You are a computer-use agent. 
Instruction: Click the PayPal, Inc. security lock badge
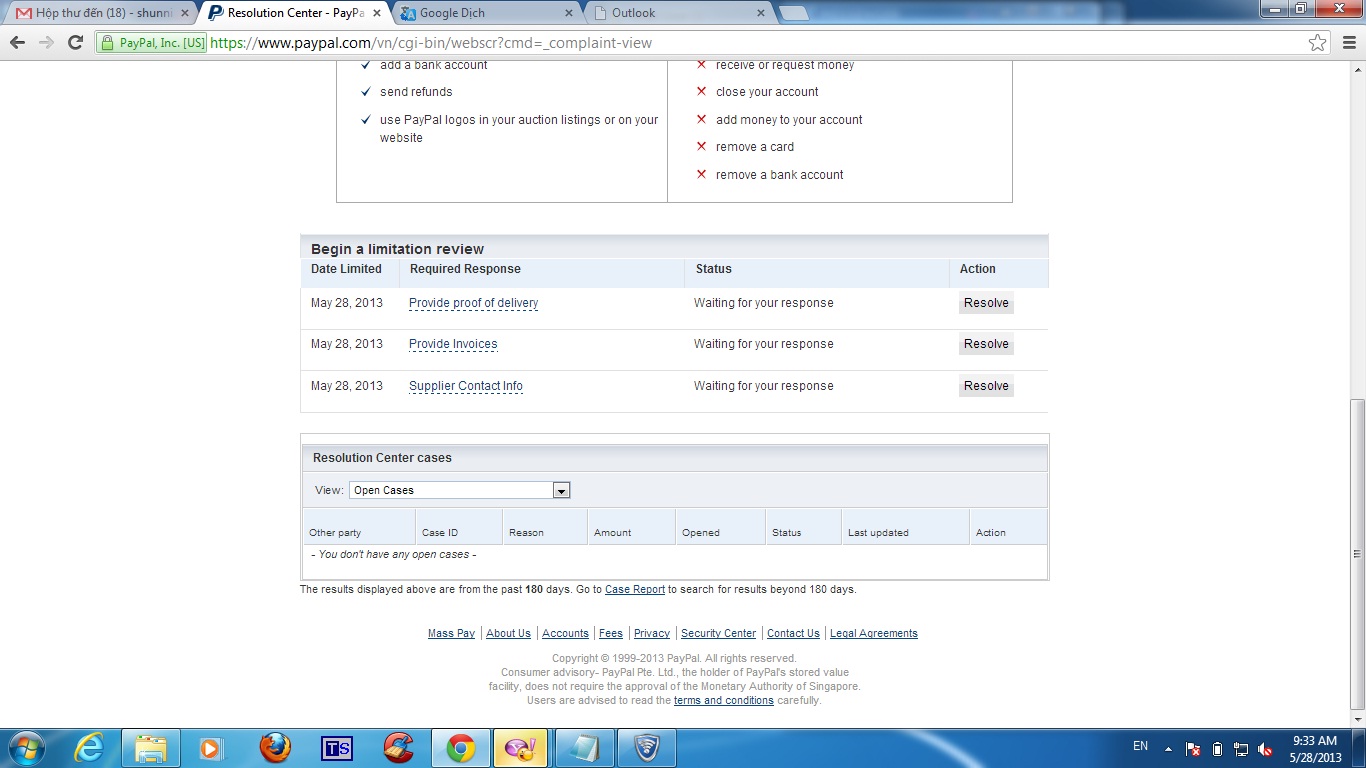(x=153, y=43)
